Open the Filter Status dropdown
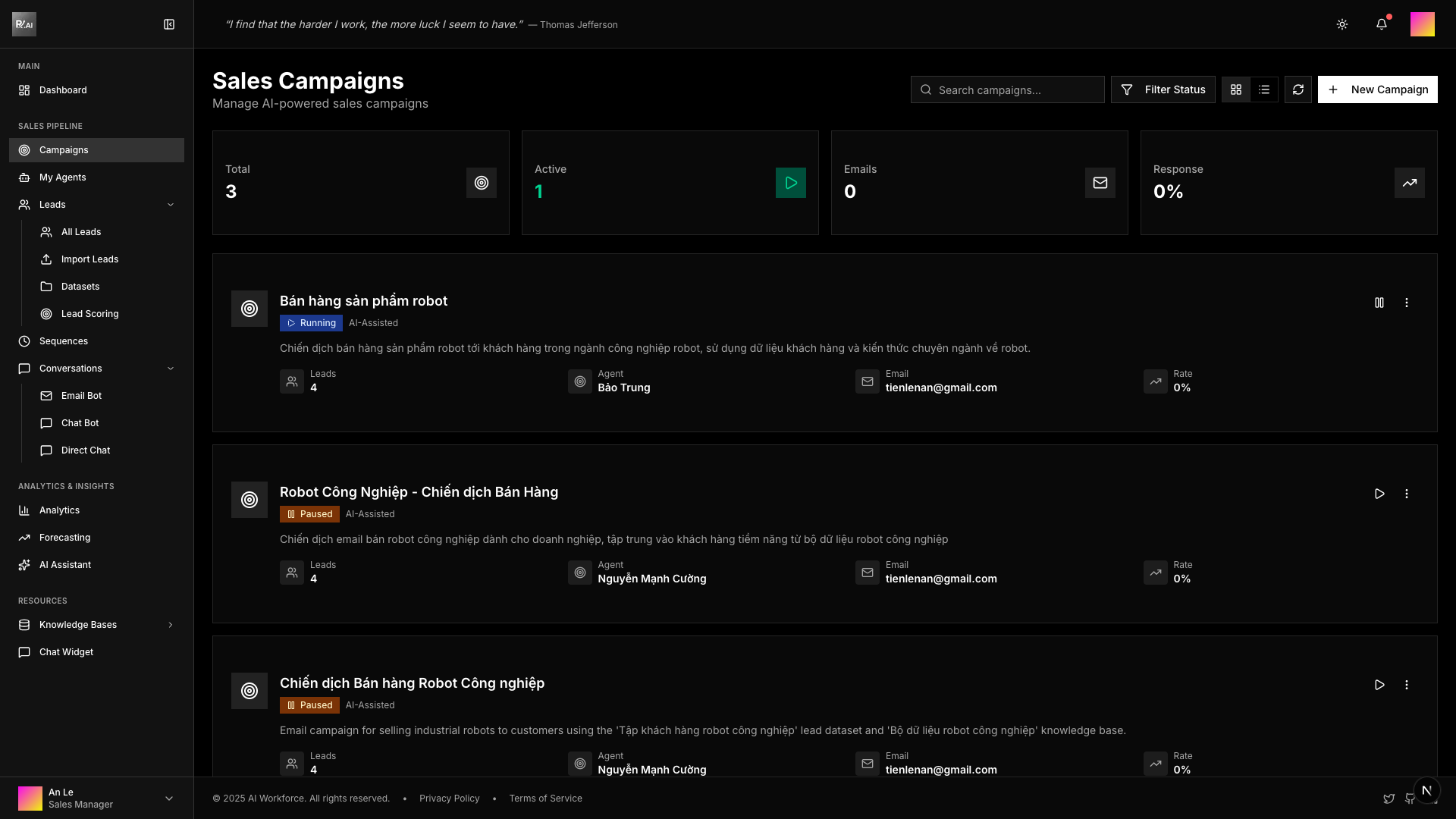The height and width of the screenshot is (819, 1456). (x=1163, y=89)
